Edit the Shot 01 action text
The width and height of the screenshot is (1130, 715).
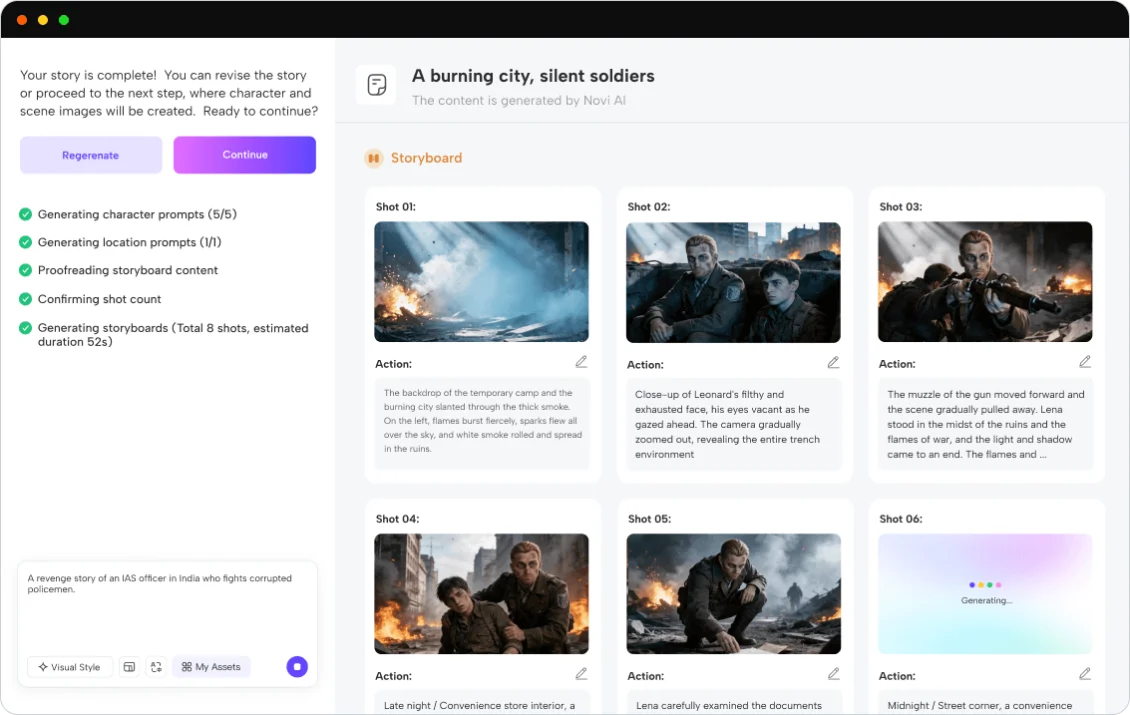click(581, 362)
